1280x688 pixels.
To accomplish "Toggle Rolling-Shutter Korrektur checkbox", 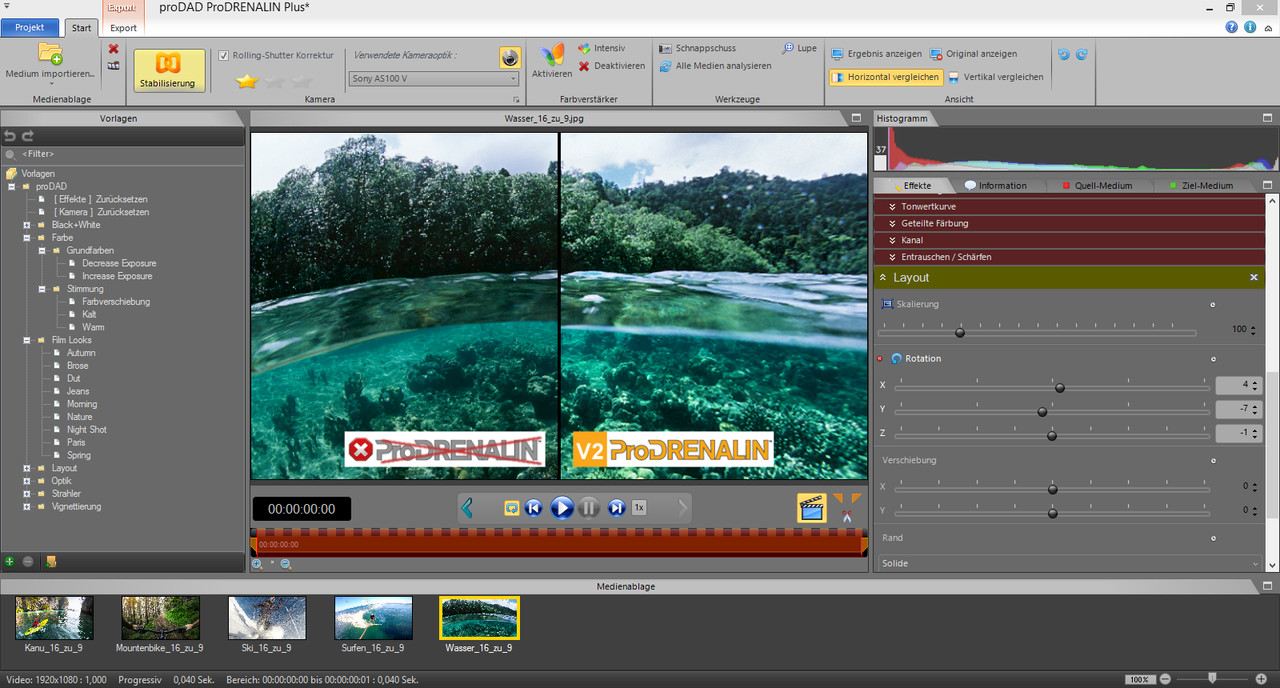I will pos(224,55).
